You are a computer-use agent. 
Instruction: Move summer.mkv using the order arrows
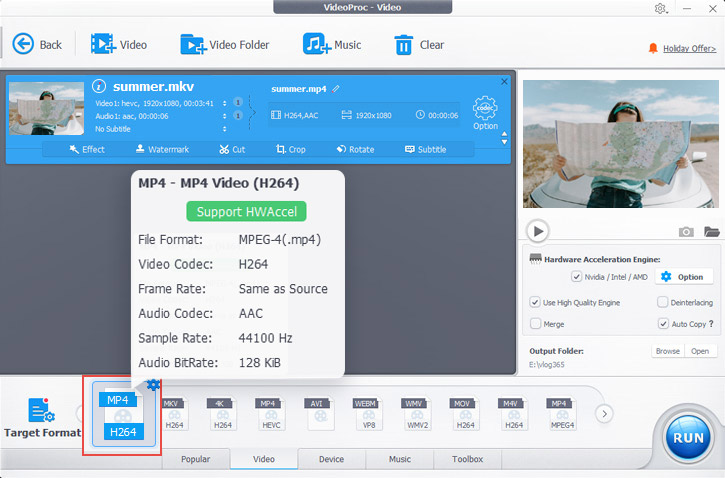[504, 138]
